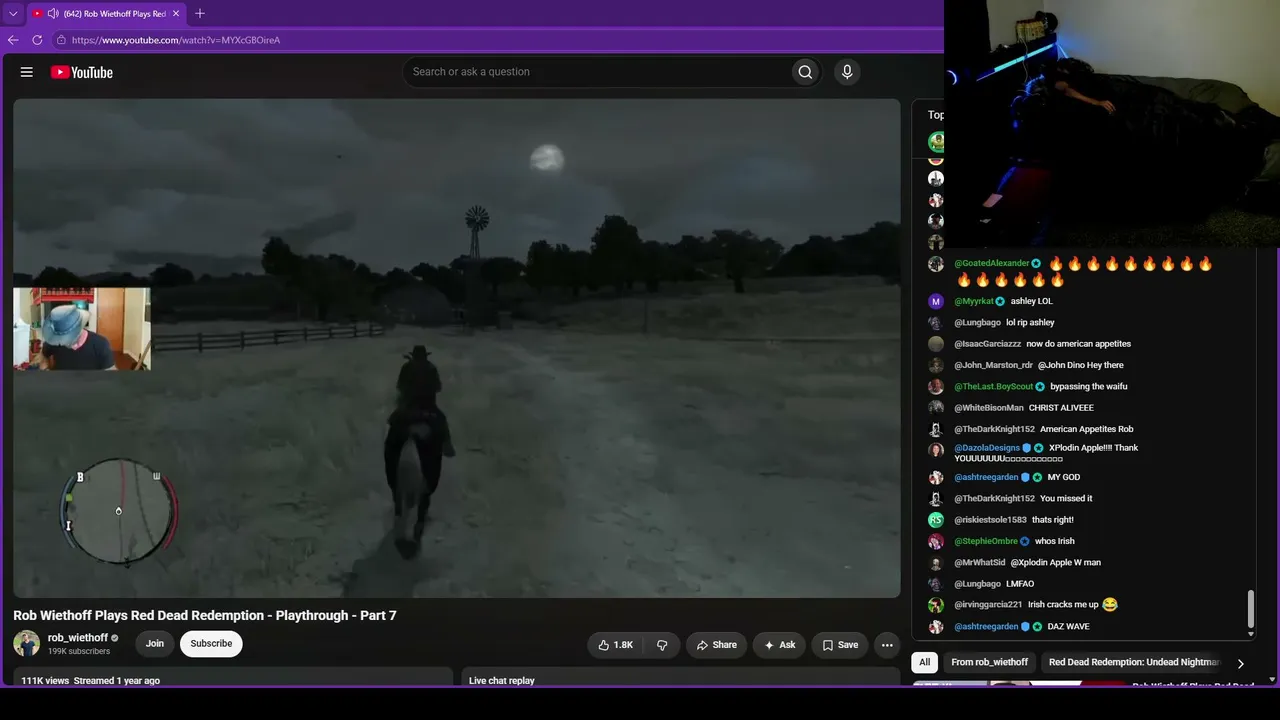This screenshot has height=720, width=1280.
Task: Click the YouTube favicon on the tab
Action: 38,14
